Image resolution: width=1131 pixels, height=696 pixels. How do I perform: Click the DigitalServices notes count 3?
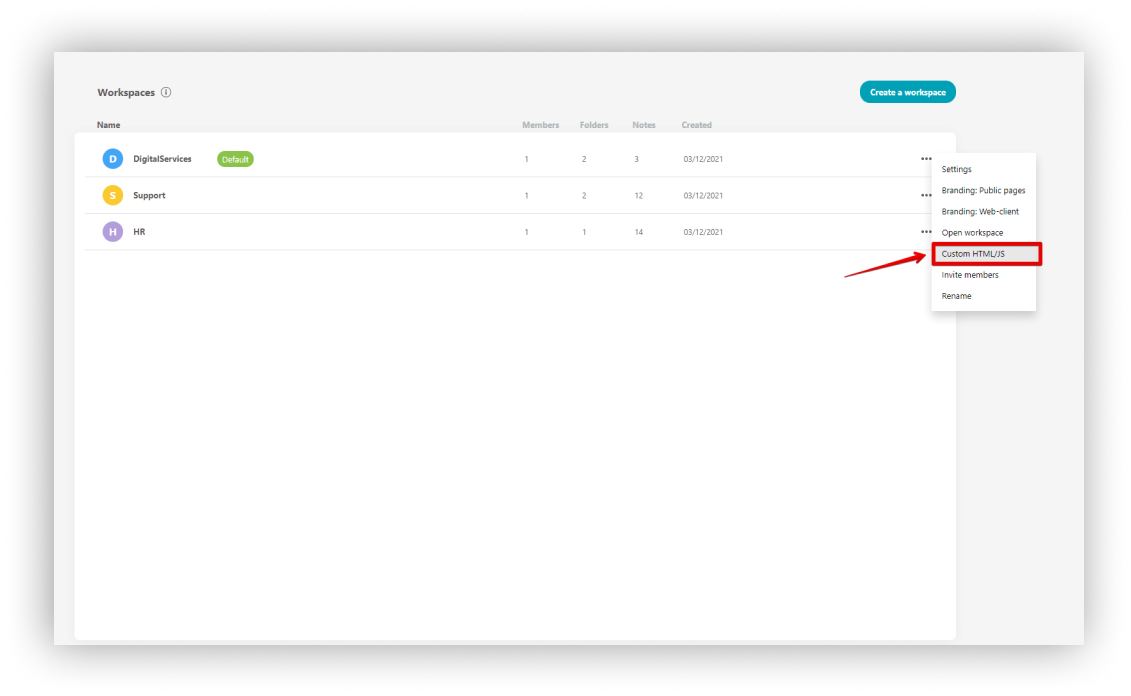click(636, 159)
